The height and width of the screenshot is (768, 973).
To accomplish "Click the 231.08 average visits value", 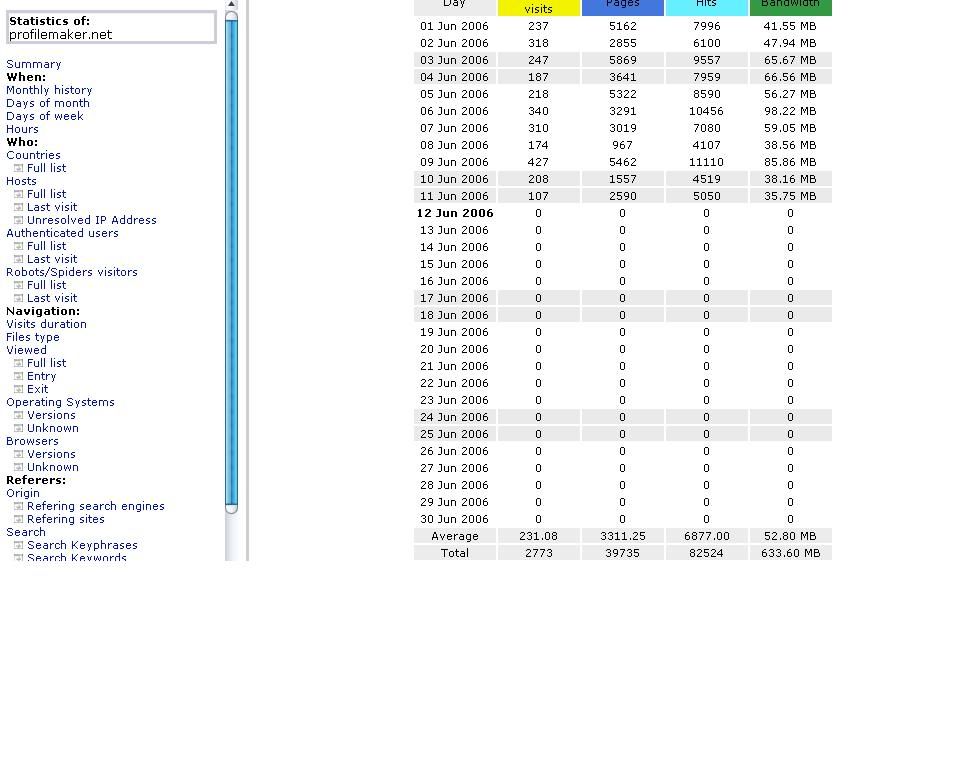I will point(539,536).
